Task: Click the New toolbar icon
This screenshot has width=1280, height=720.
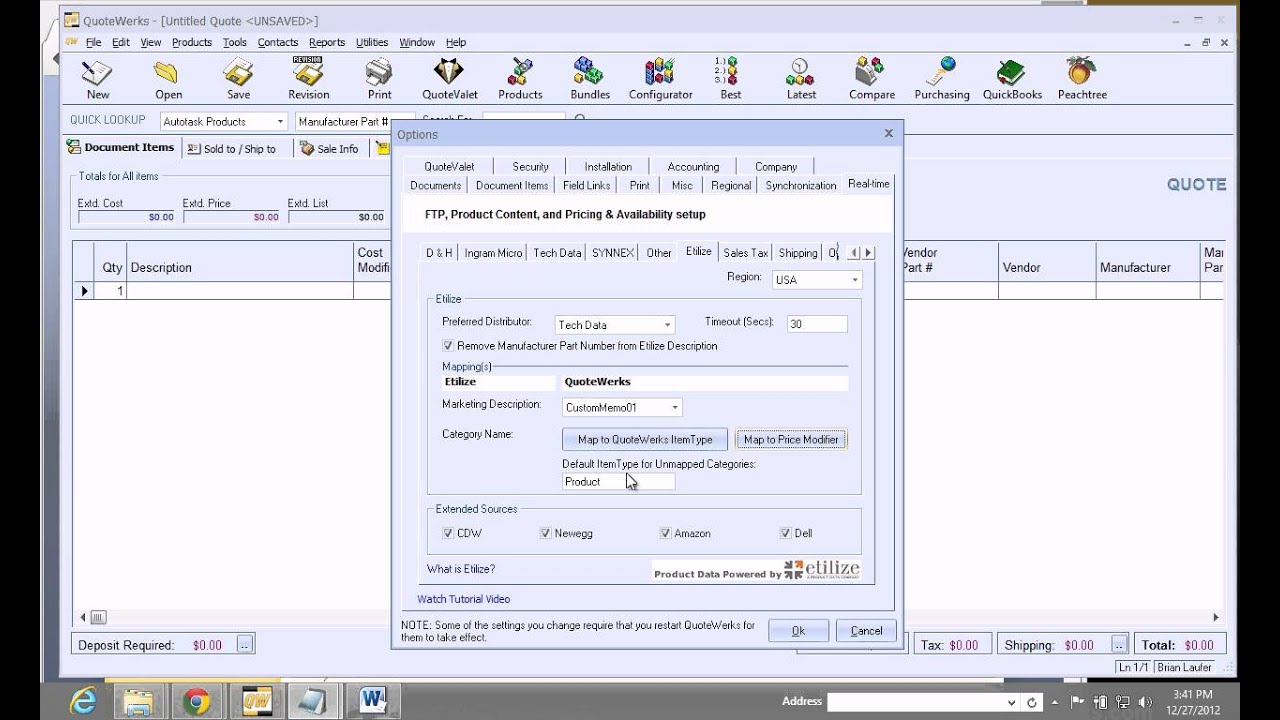Action: pos(97,79)
